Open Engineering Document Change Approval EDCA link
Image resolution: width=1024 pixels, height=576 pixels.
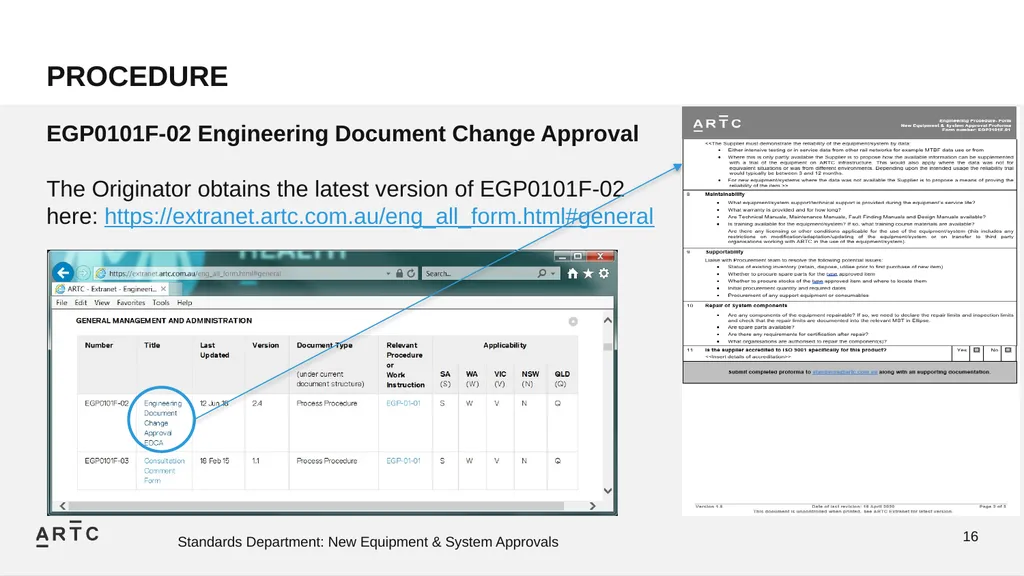tap(162, 423)
